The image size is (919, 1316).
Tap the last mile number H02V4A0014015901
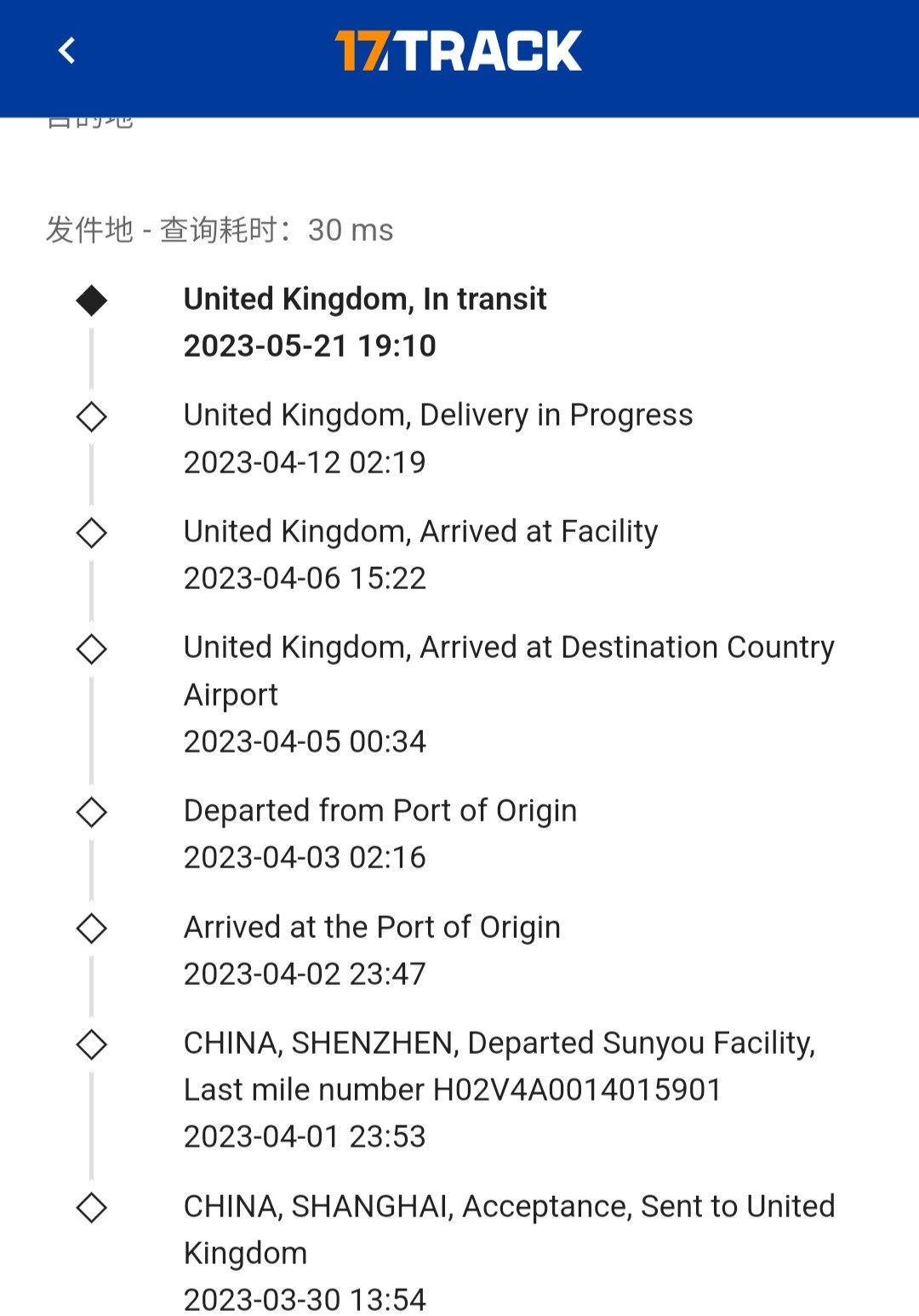577,1090
